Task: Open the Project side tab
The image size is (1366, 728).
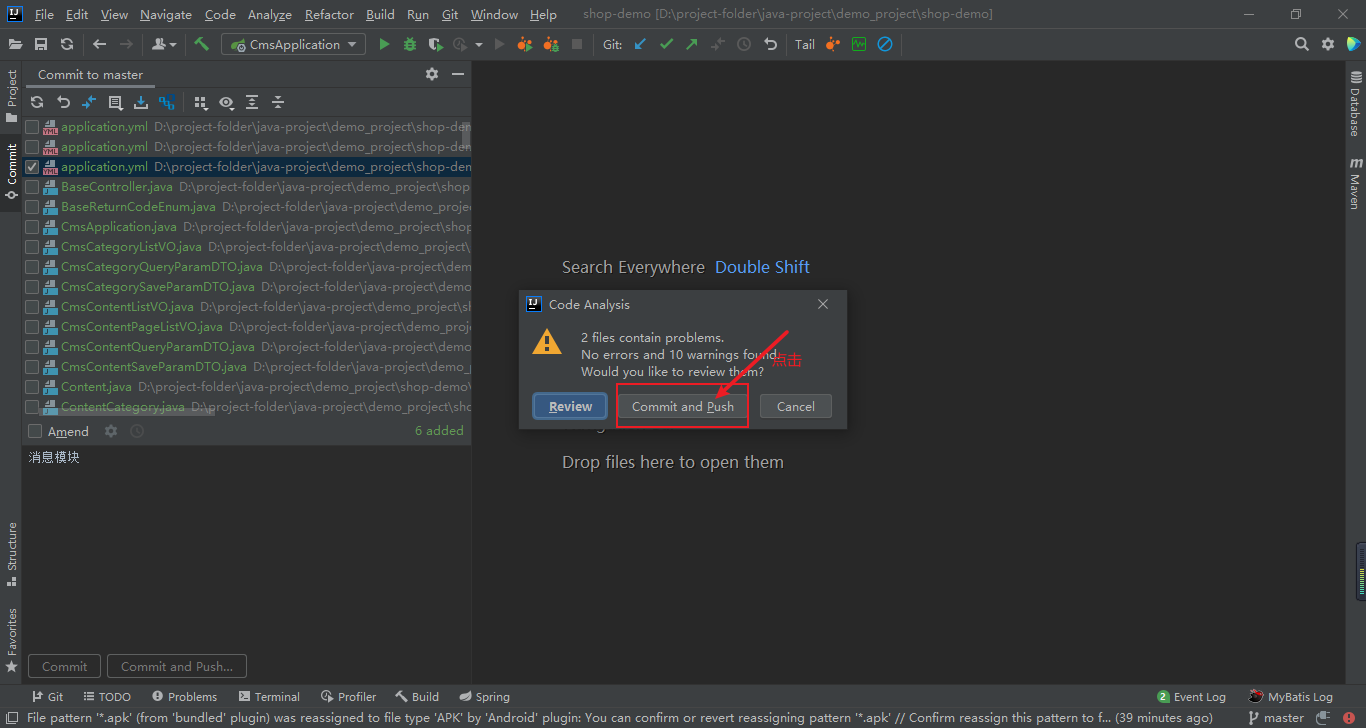Action: 12,97
